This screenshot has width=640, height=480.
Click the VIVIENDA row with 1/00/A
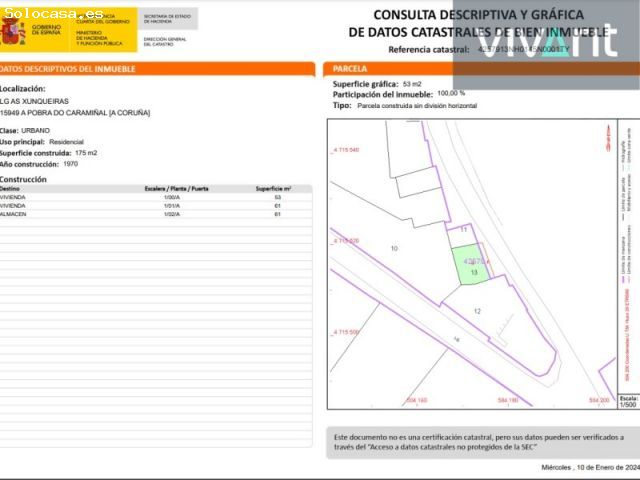click(156, 197)
